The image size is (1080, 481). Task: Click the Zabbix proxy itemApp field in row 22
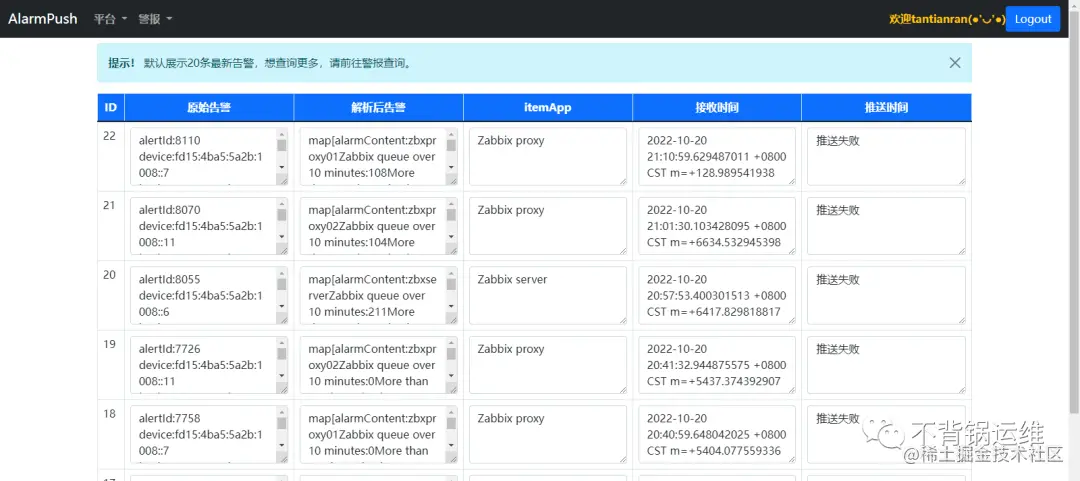[x=548, y=156]
